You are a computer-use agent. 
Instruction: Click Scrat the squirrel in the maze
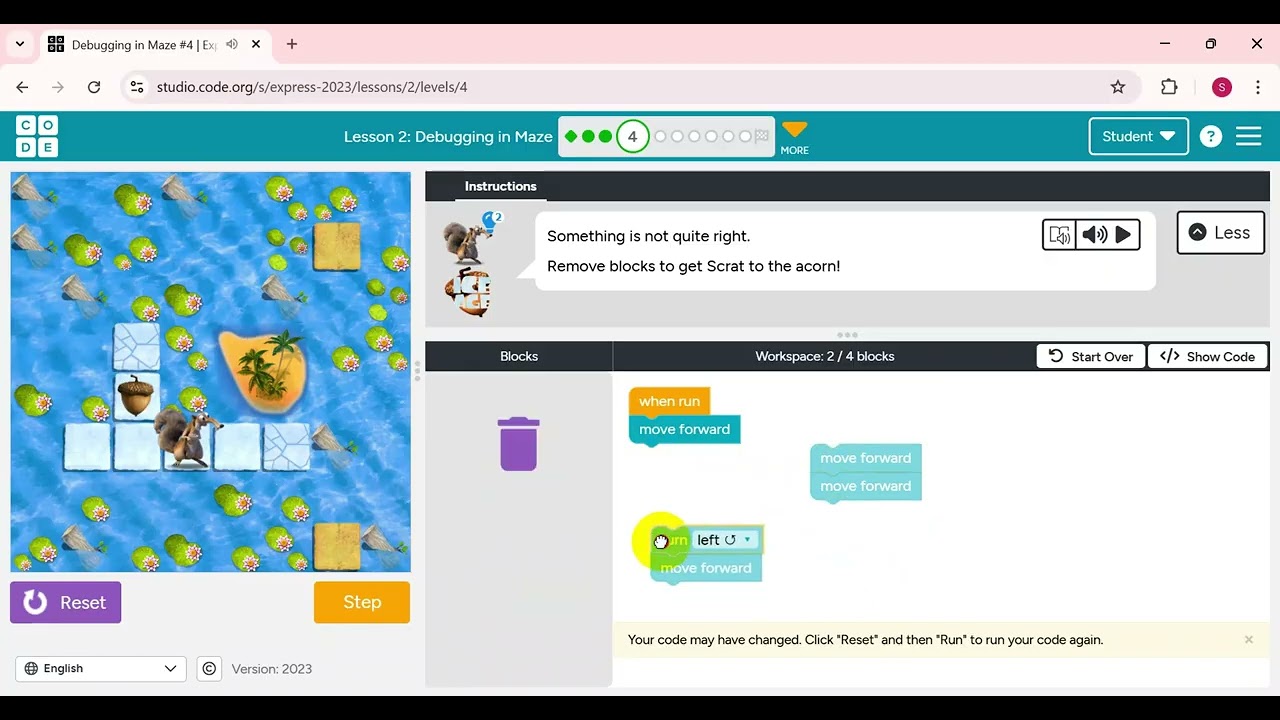187,436
